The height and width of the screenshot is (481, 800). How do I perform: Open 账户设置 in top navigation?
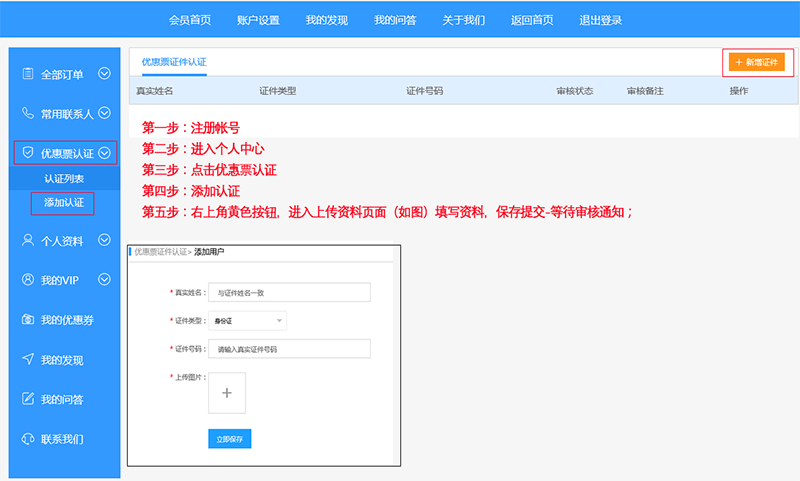point(258,20)
